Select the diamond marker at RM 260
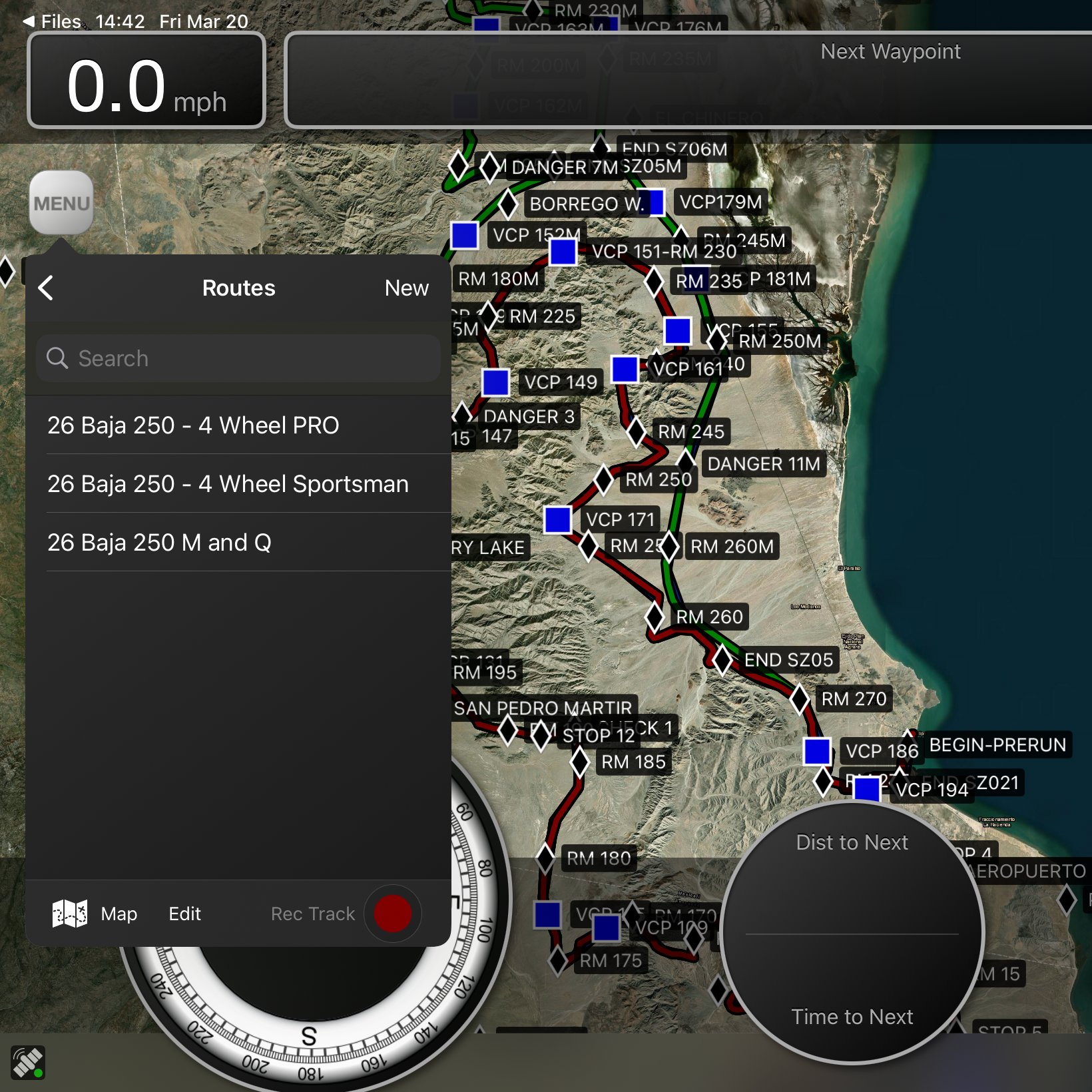The image size is (1092, 1092). pyautogui.click(x=655, y=617)
